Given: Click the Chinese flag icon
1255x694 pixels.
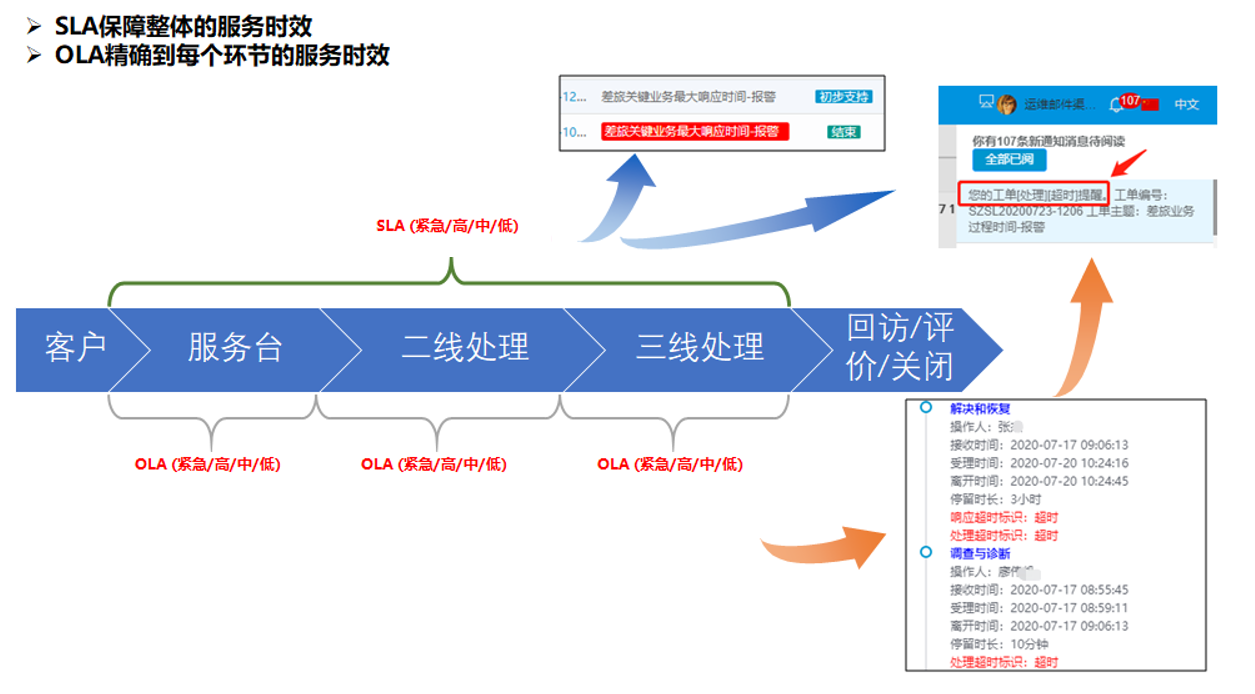Looking at the screenshot, I should [x=1149, y=105].
